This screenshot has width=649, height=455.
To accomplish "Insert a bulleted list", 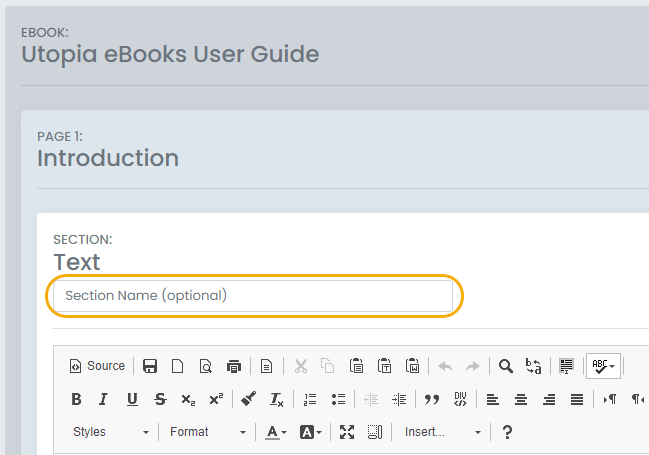I will tap(338, 399).
